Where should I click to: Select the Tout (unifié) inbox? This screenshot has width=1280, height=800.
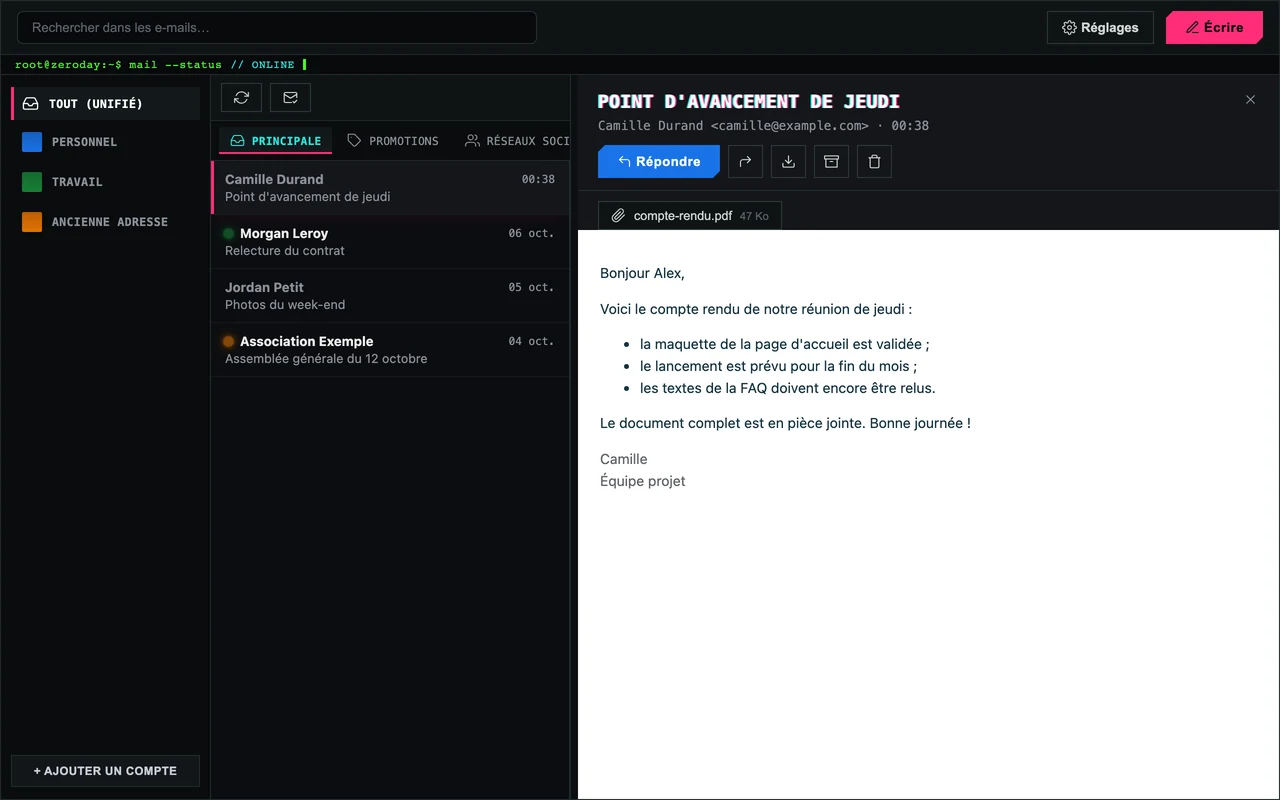(x=105, y=104)
